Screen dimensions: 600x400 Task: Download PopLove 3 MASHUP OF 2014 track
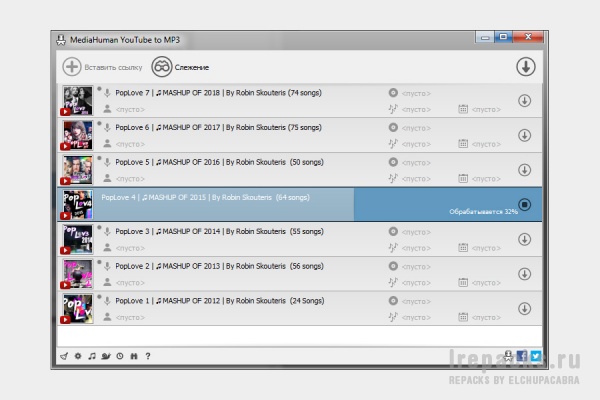point(525,239)
